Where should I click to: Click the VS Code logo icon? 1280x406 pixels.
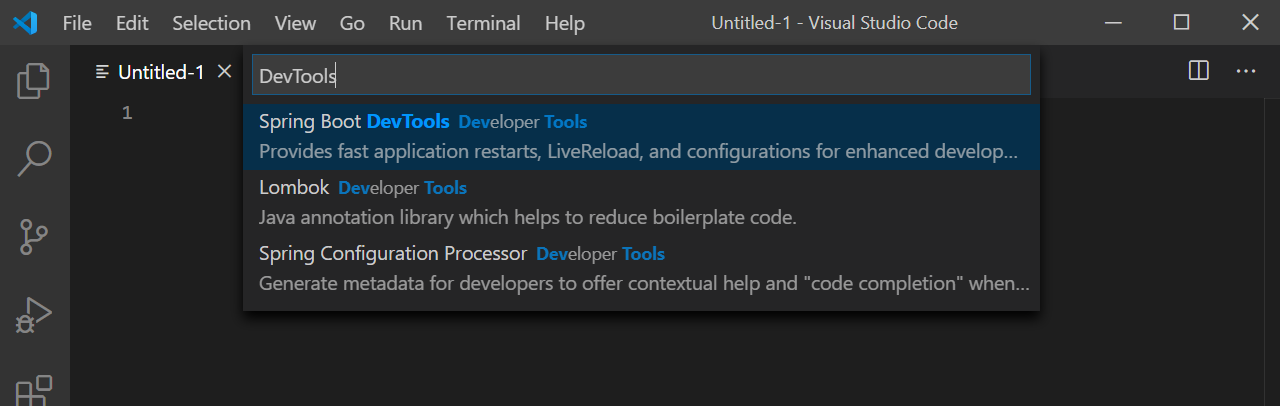coord(25,22)
